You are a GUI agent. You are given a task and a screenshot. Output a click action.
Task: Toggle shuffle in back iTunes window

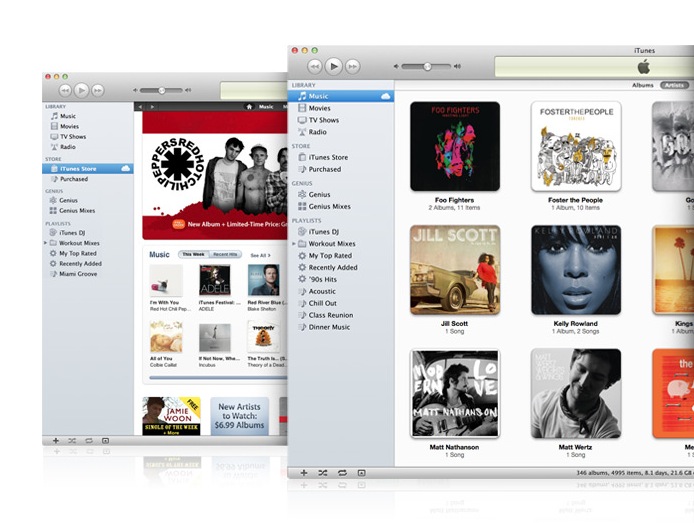click(72, 441)
